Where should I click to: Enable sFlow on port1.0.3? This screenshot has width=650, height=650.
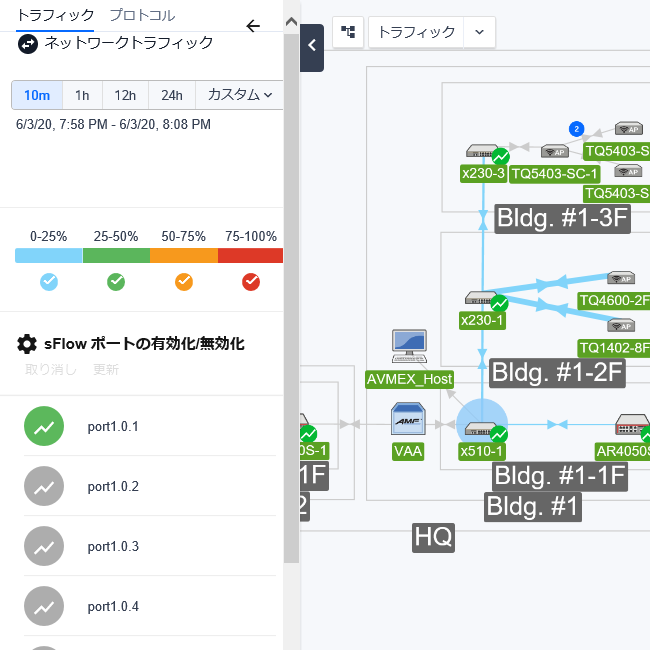pos(44,546)
